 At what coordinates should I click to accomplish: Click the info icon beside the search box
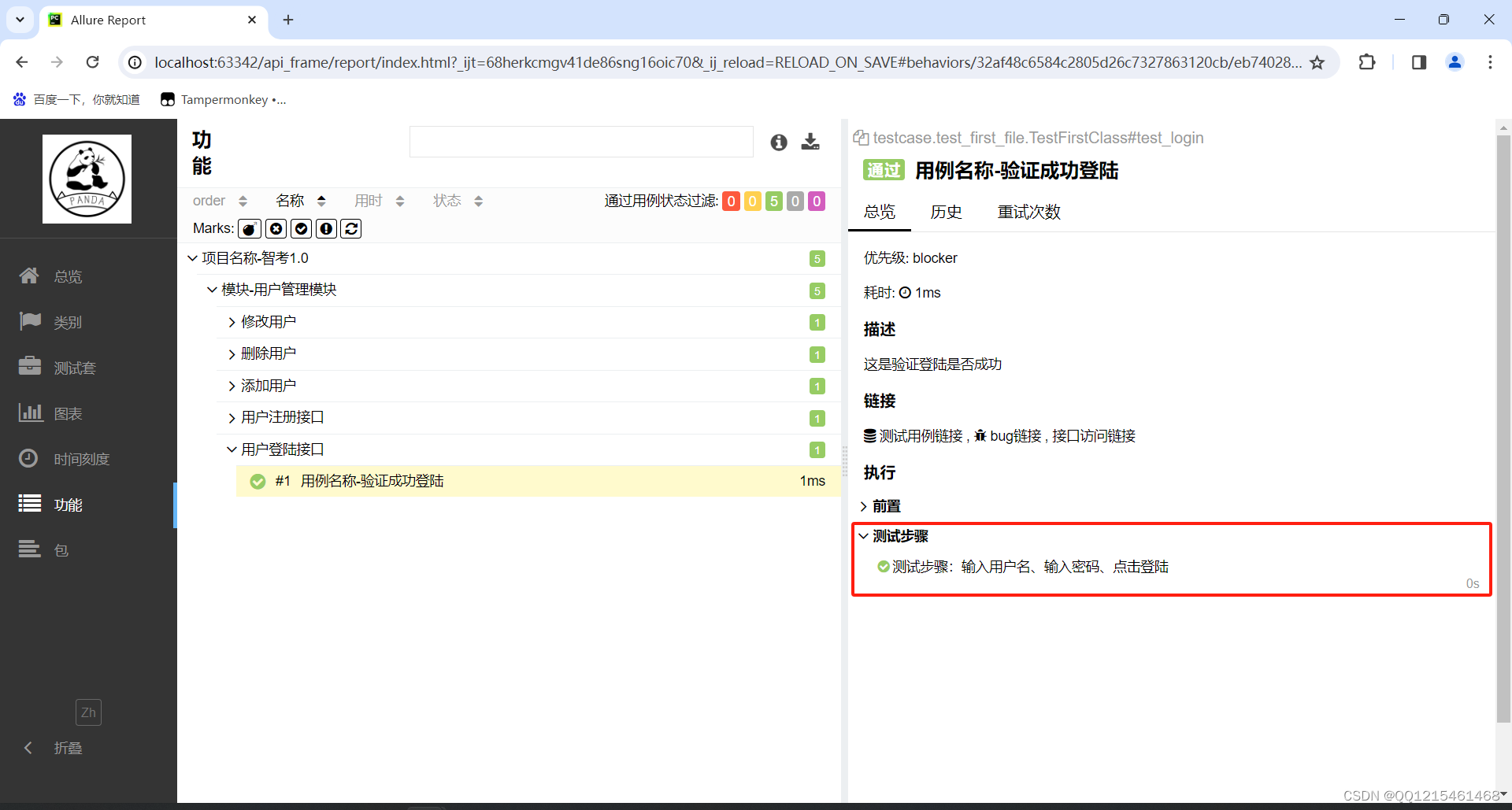[x=779, y=142]
